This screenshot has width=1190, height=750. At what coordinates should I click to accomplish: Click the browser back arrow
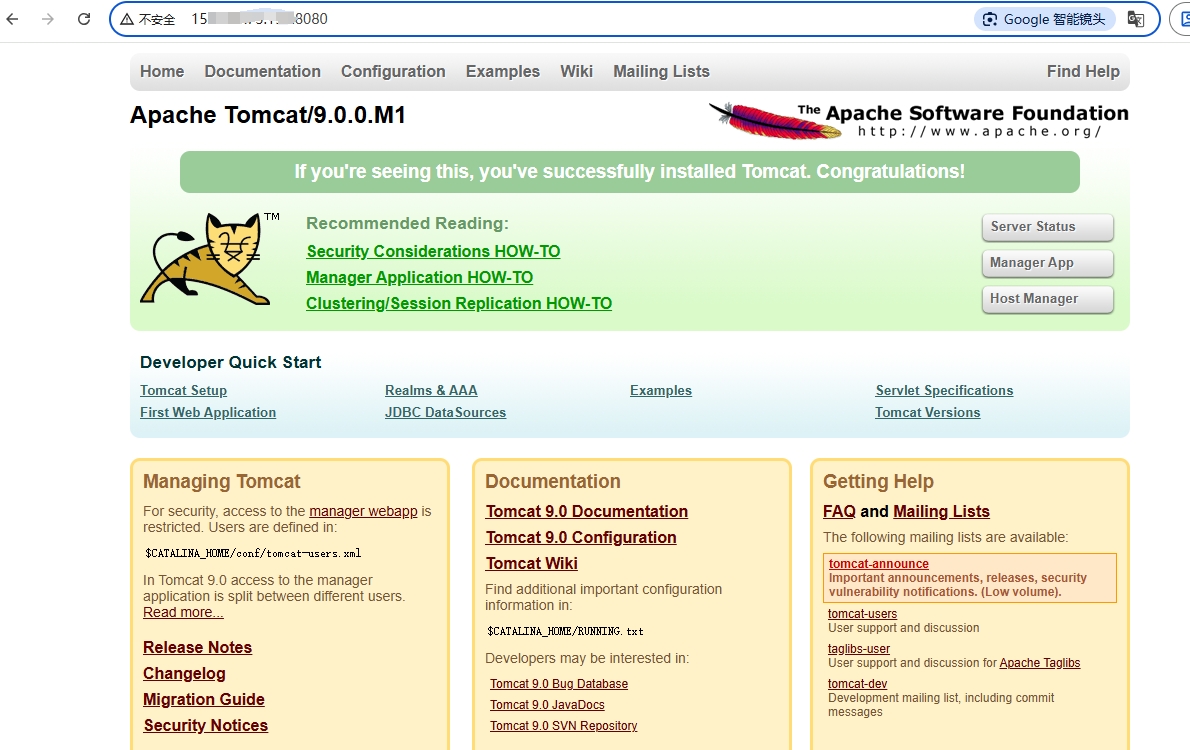tap(12, 19)
